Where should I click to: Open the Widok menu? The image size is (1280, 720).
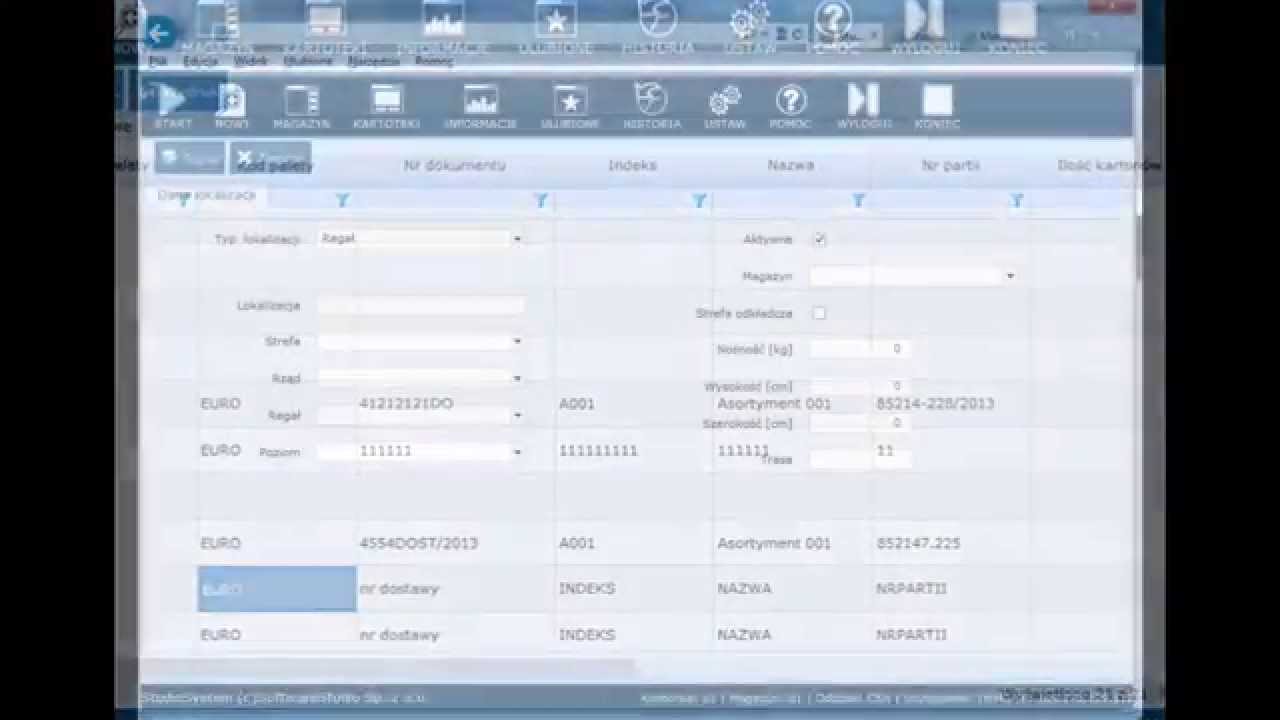pos(251,61)
